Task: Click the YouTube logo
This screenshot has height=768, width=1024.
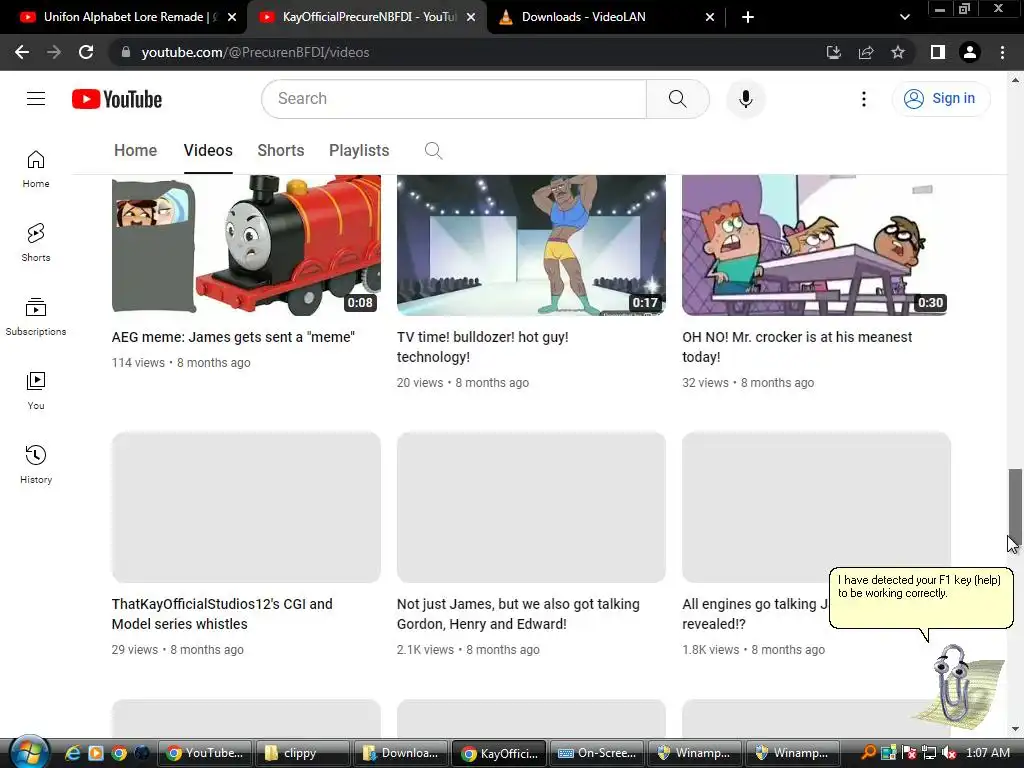Action: click(117, 99)
